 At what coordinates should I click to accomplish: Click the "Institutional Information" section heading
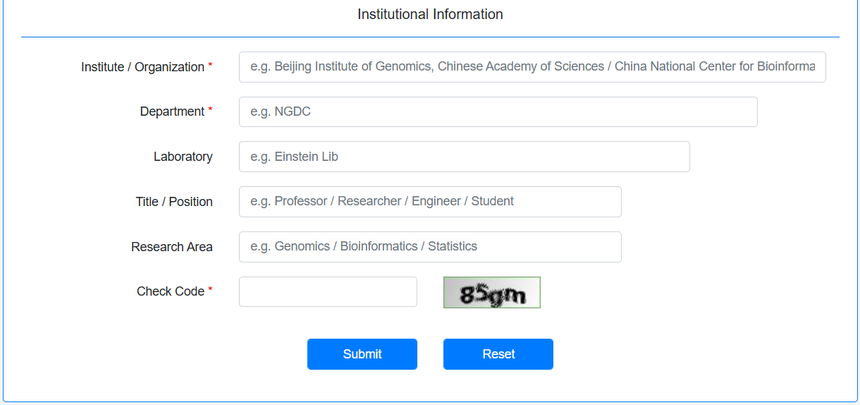click(430, 15)
